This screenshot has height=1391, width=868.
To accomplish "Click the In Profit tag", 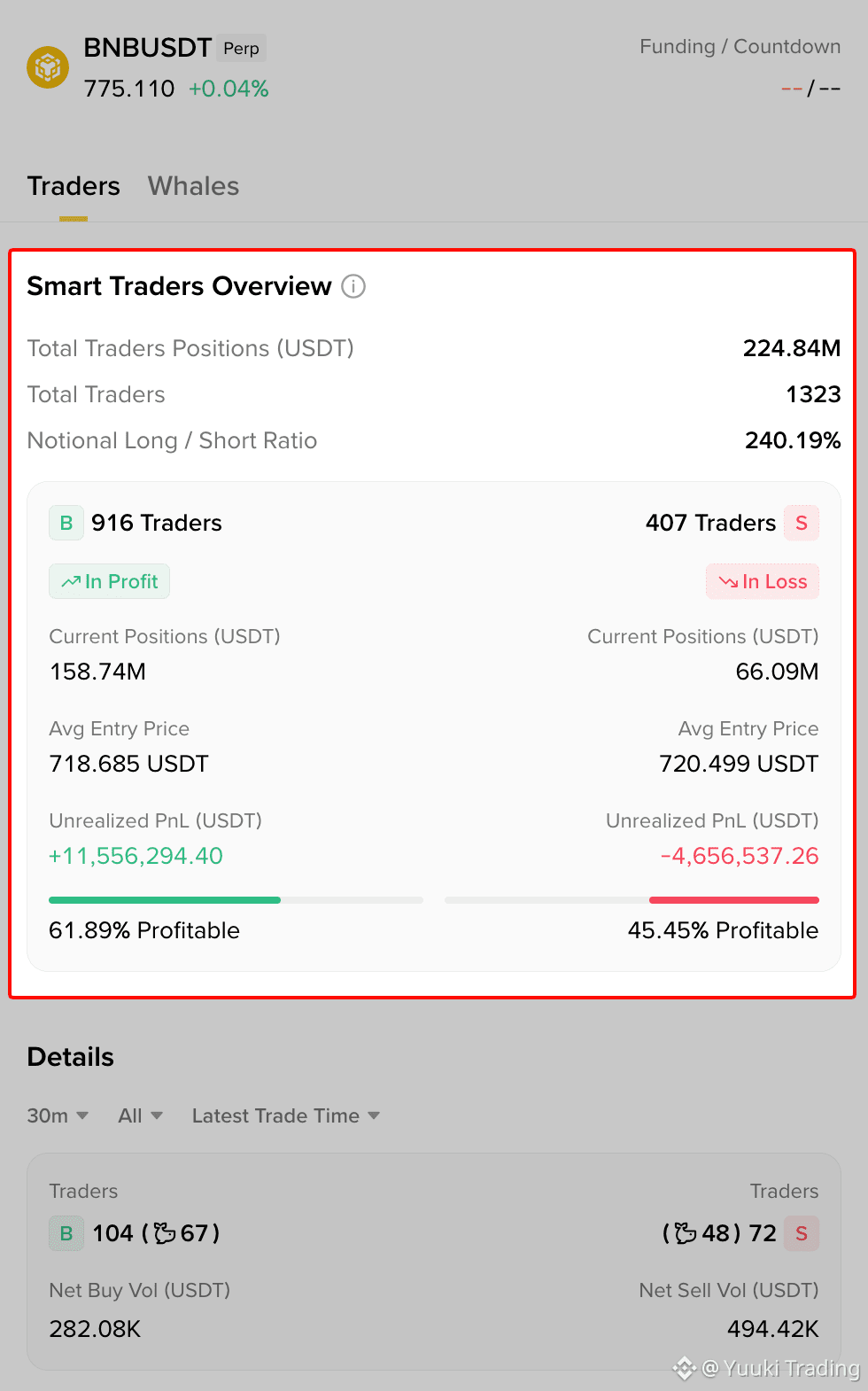I will 109,581.
